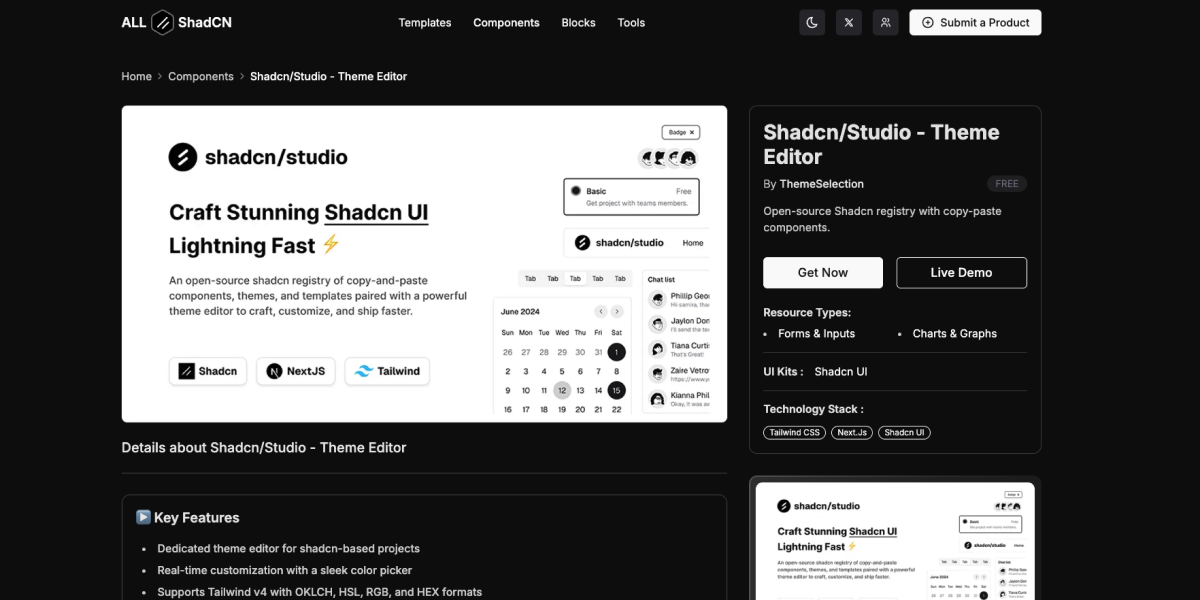The image size is (1200, 600).
Task: Click Submit a Product button
Action: tap(975, 22)
